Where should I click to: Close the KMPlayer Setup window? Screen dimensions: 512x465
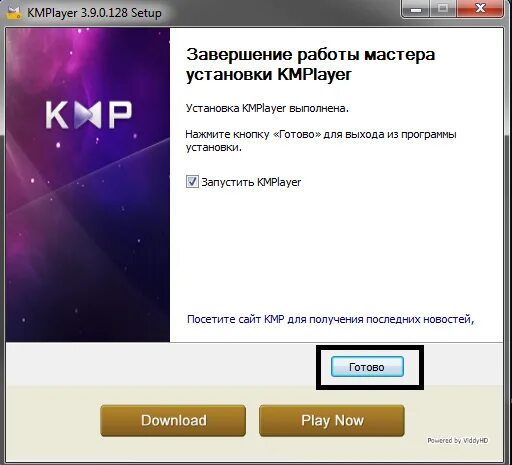[x=480, y=8]
